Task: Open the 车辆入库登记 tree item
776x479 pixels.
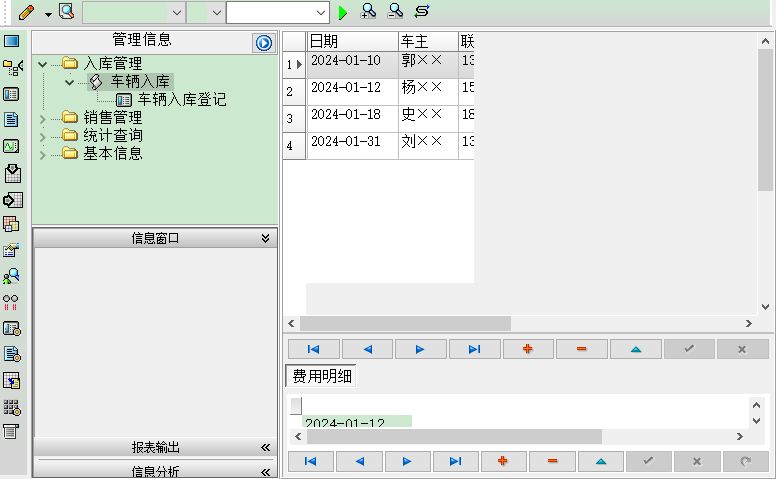Action: tap(182, 99)
